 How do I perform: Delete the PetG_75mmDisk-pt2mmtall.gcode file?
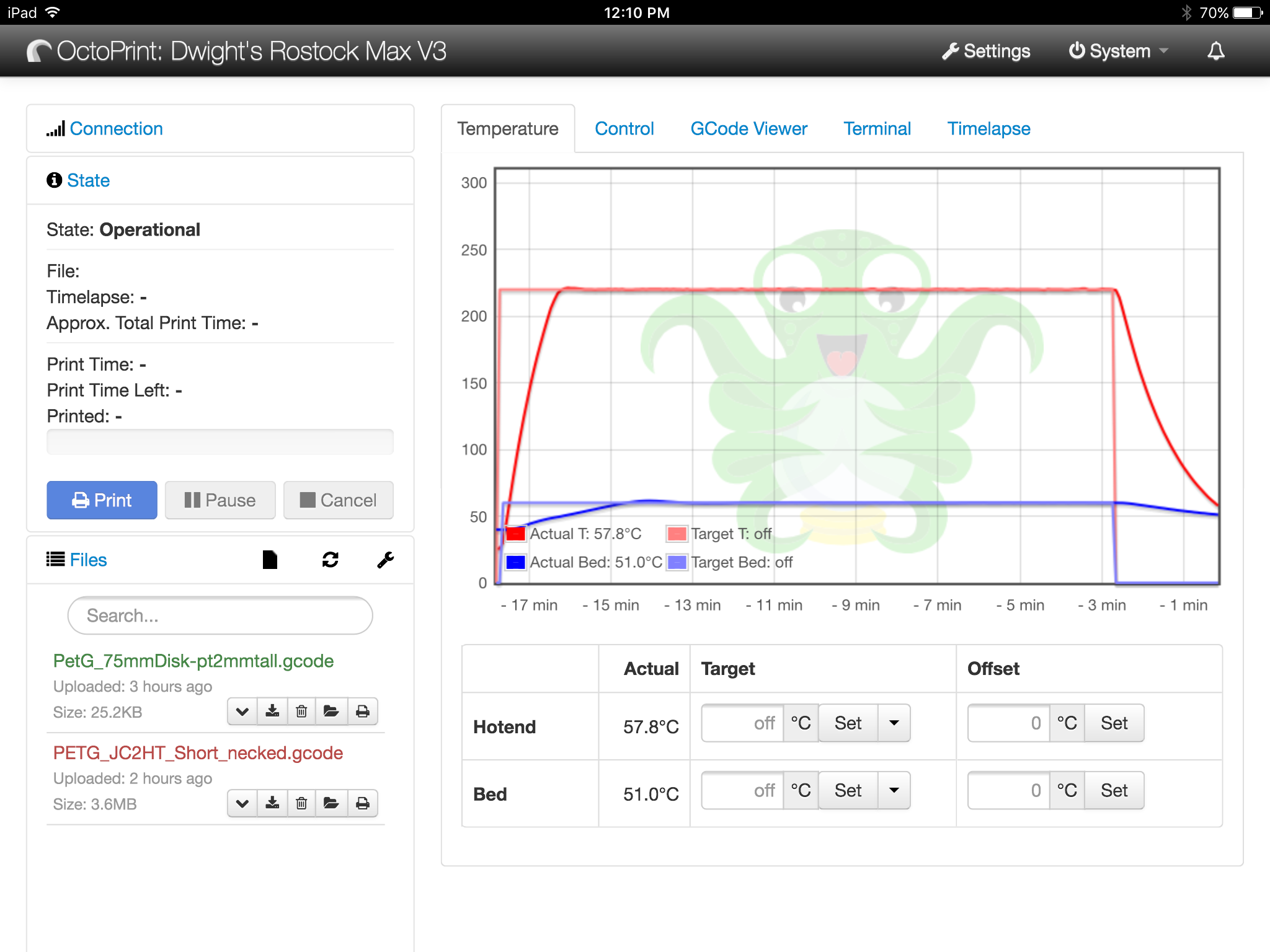click(302, 711)
